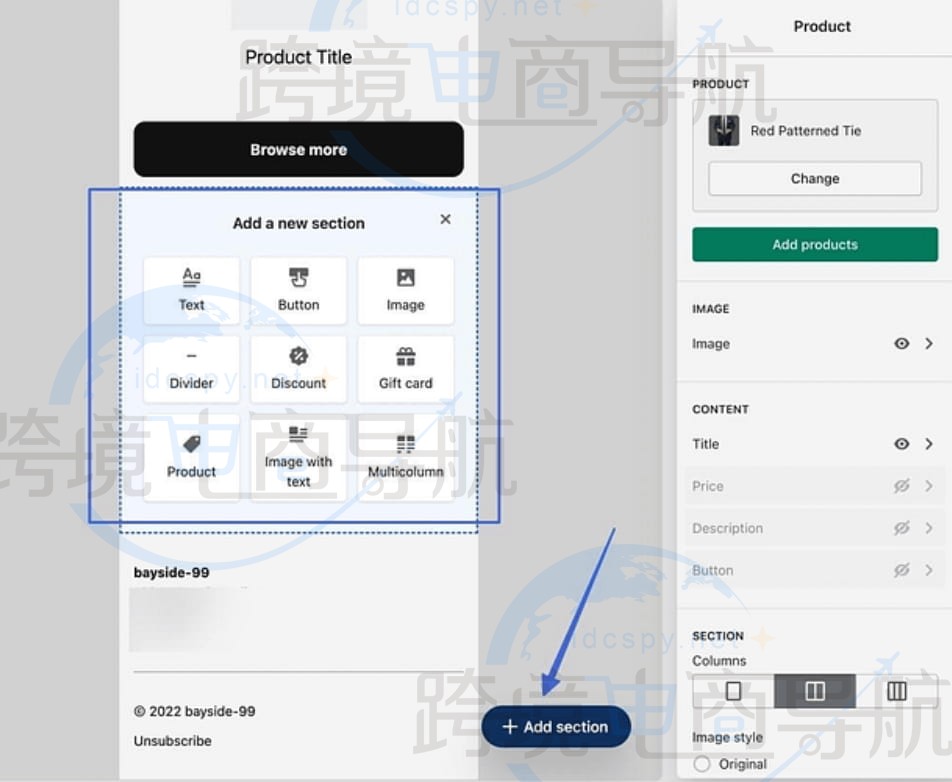Insert a Multicolumn section
This screenshot has height=782, width=952.
tap(405, 458)
